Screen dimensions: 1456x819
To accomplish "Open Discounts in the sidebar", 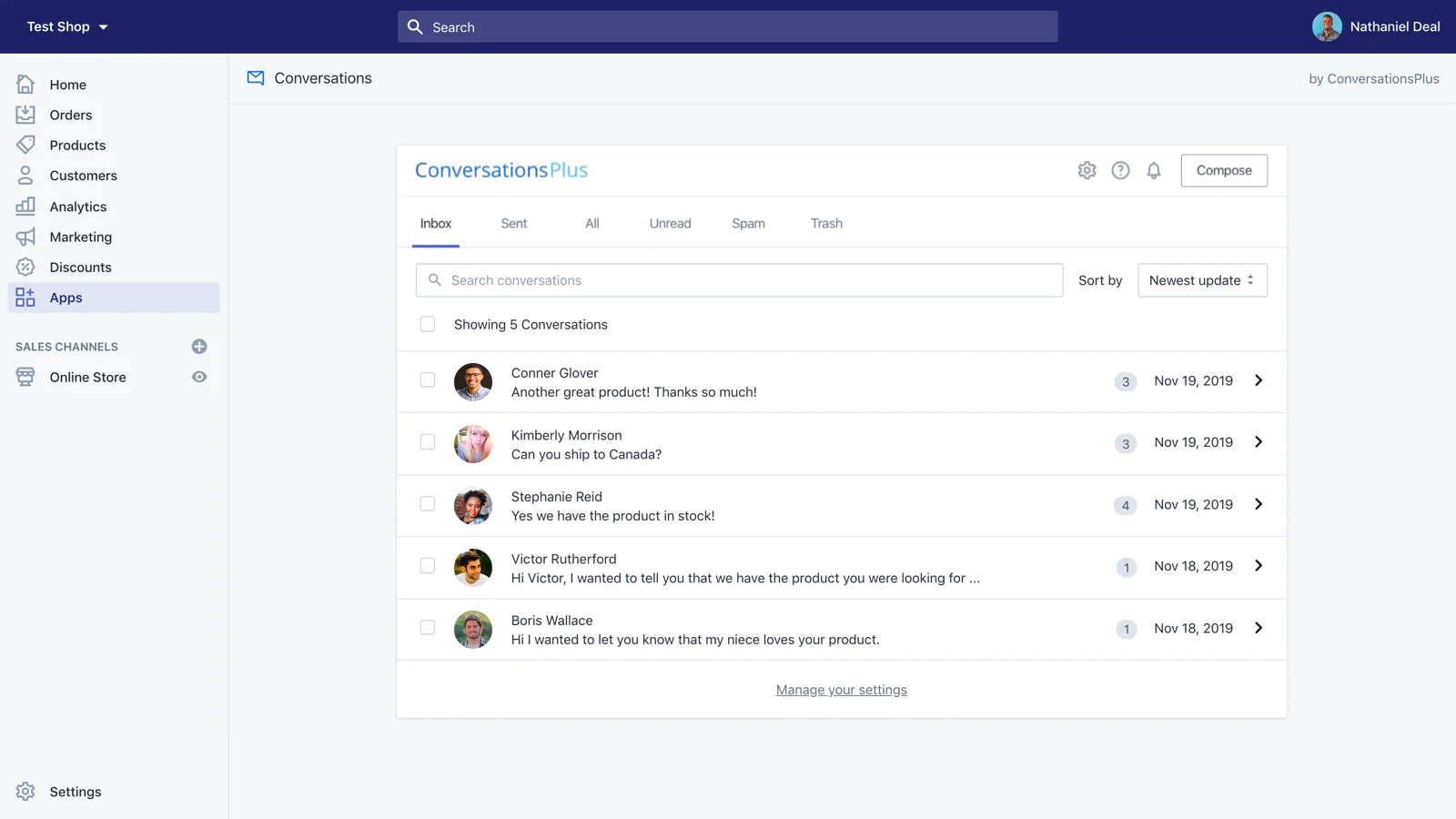I will coord(80,268).
